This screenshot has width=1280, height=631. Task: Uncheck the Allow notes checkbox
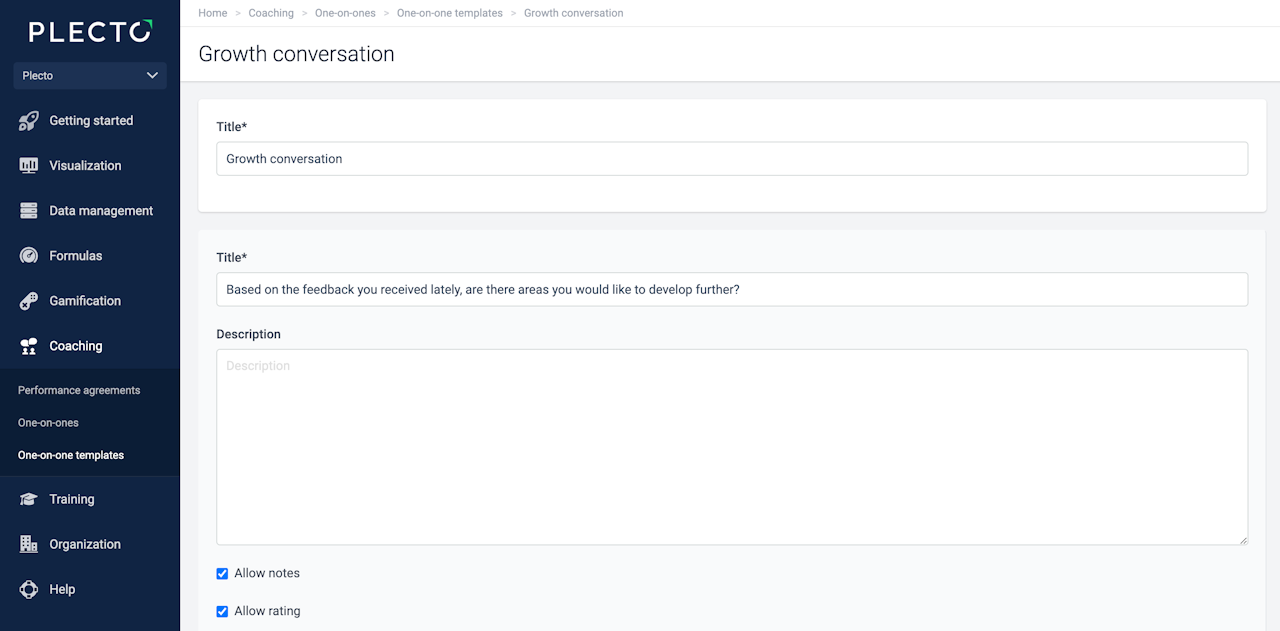click(x=222, y=574)
